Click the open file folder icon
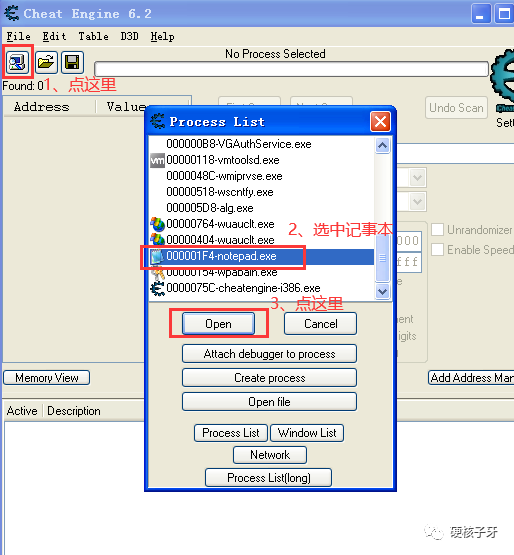Screen dimensions: 514x555 (46, 62)
